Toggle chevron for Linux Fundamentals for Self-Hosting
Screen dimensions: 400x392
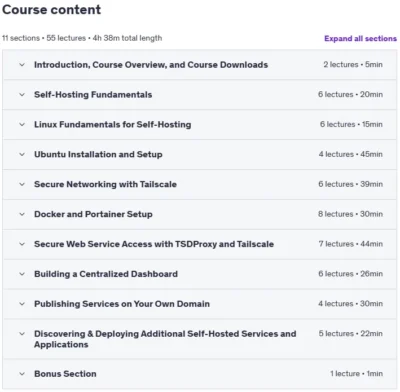(22, 125)
